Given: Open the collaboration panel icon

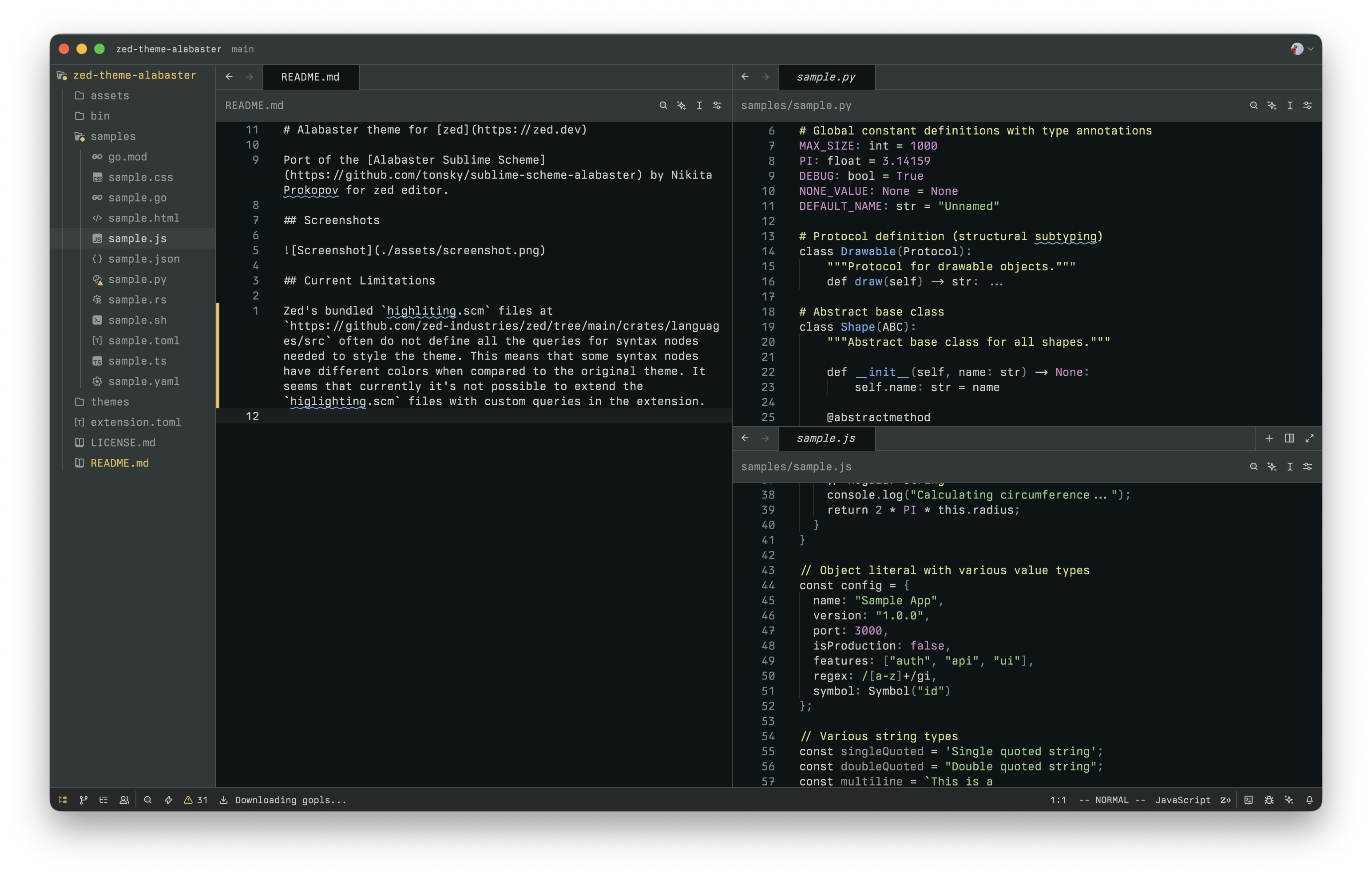Looking at the screenshot, I should point(123,799).
